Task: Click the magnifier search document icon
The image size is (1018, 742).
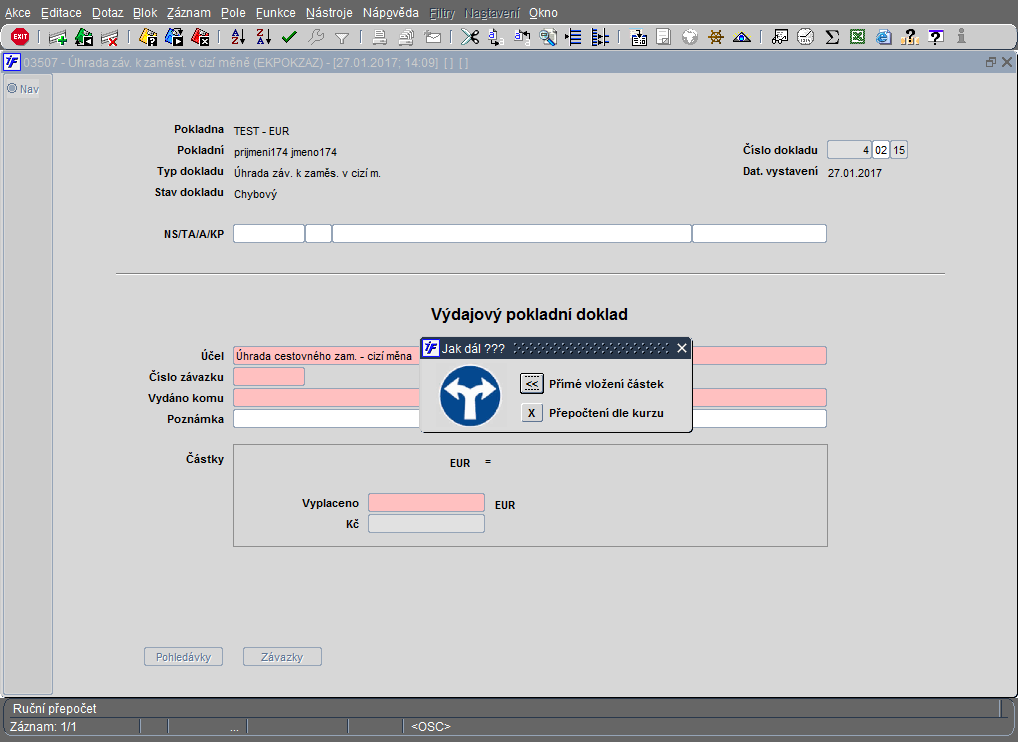Action: (x=548, y=38)
